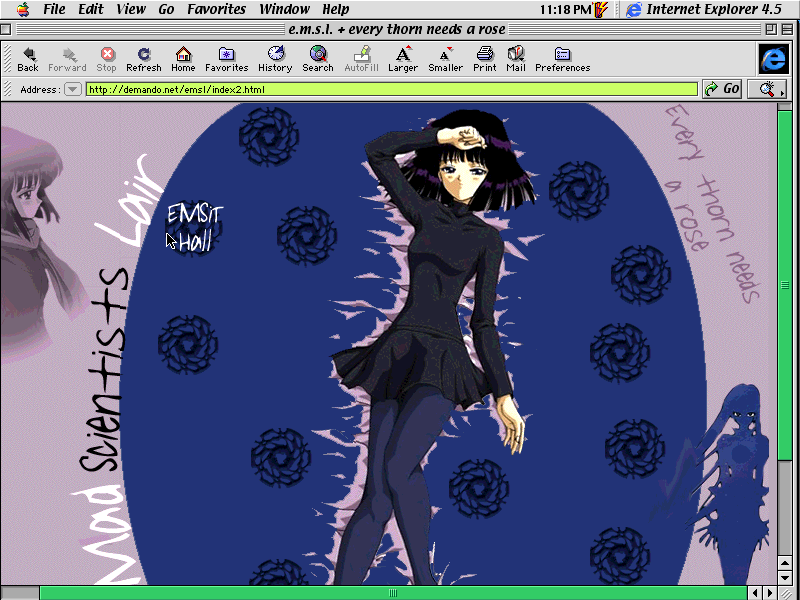
Task: Open the Window menu
Action: (284, 10)
